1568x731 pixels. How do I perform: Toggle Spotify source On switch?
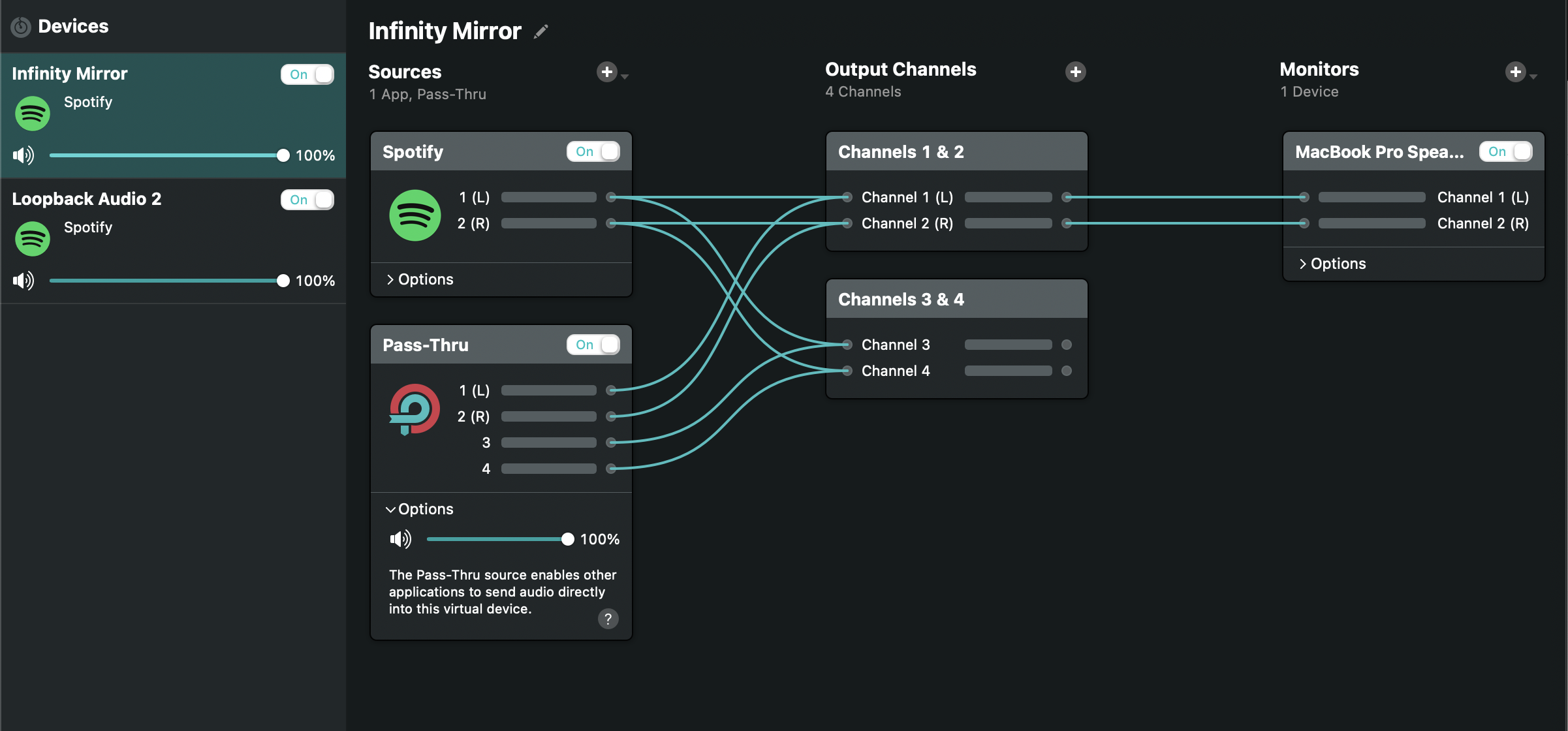click(x=593, y=151)
